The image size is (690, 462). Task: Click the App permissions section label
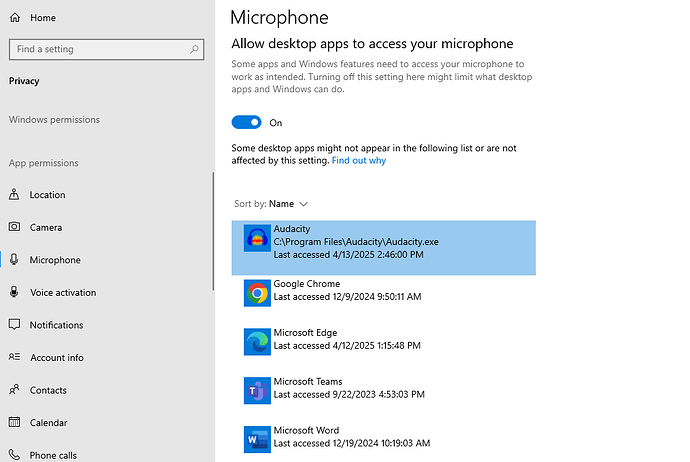coord(44,163)
